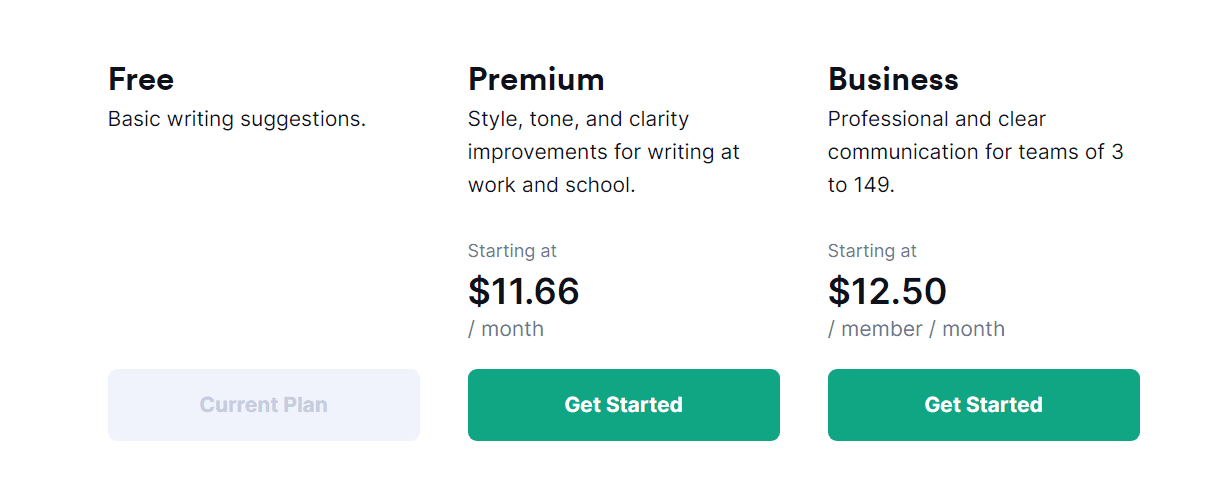The image size is (1229, 477).
Task: Click the 'Basic writing suggestions.' description
Action: click(237, 119)
